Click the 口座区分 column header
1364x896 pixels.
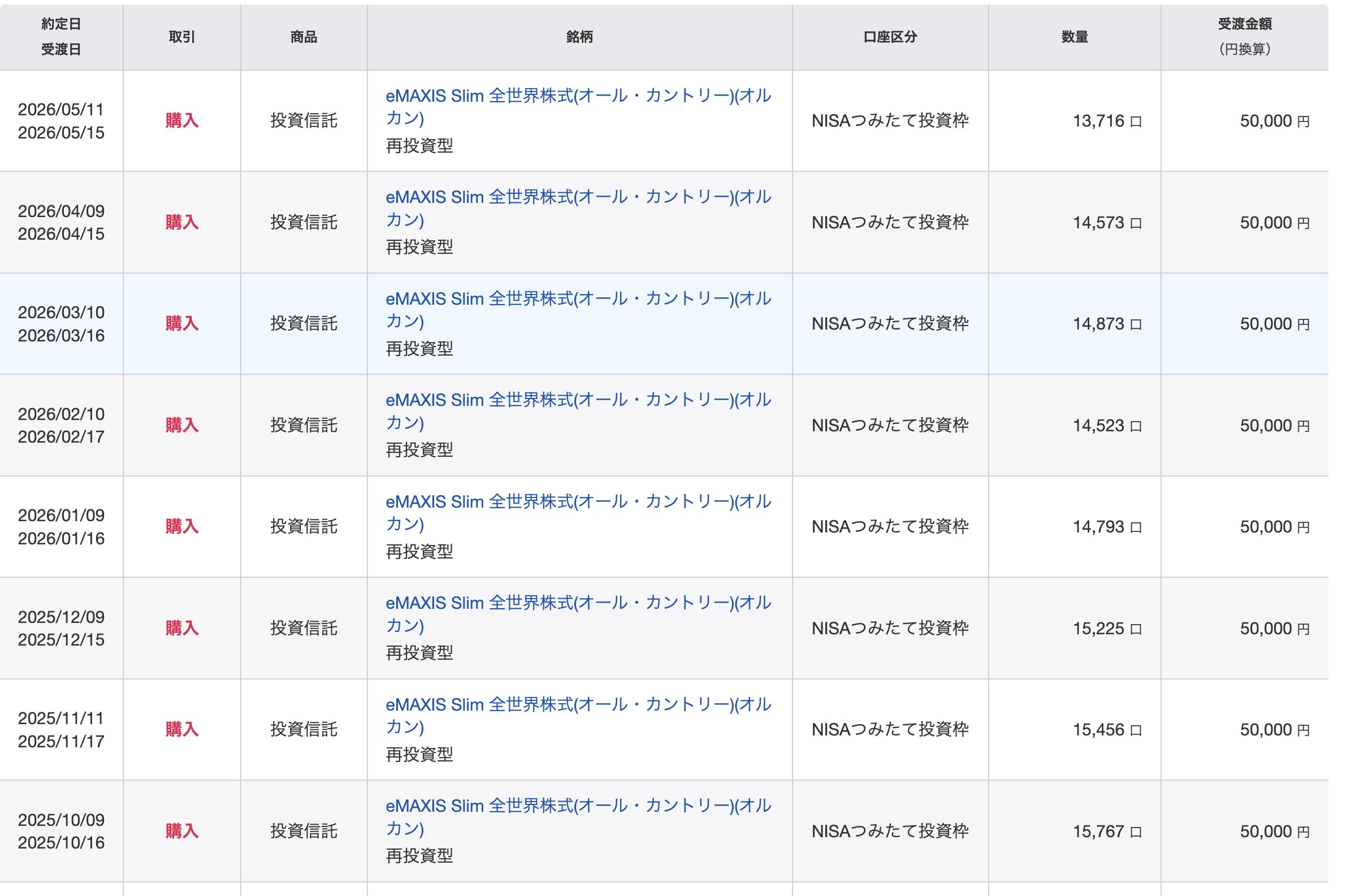890,37
